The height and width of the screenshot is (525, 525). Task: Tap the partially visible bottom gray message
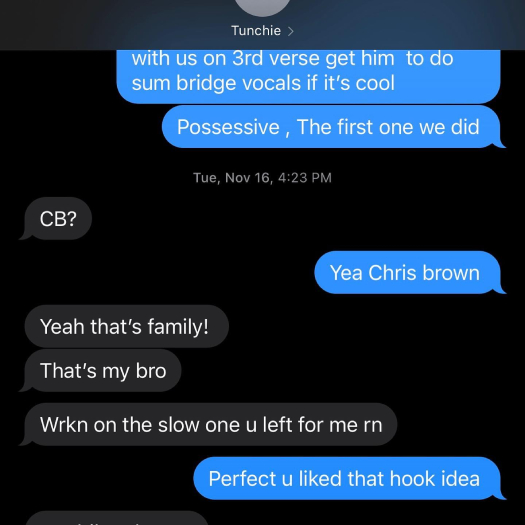117,518
